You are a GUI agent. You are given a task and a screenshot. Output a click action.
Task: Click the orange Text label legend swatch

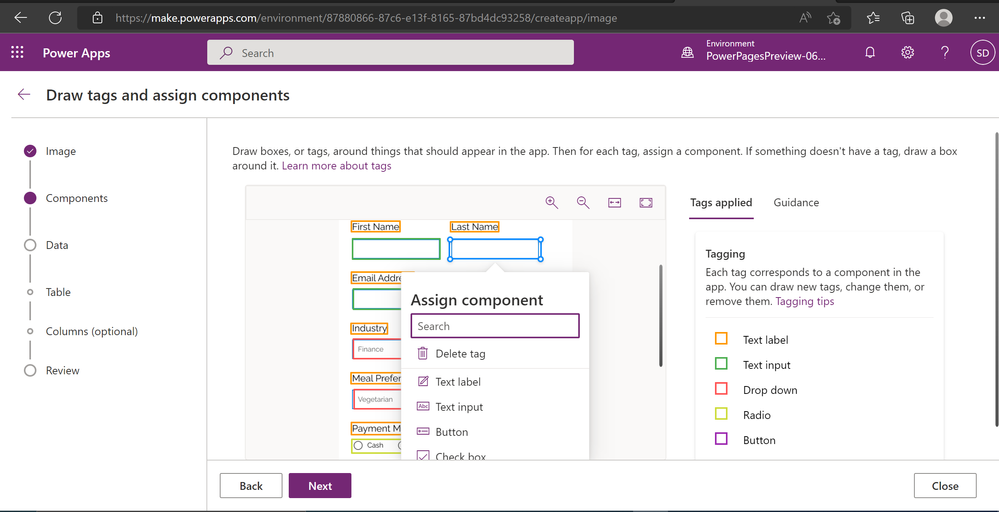pyautogui.click(x=721, y=338)
